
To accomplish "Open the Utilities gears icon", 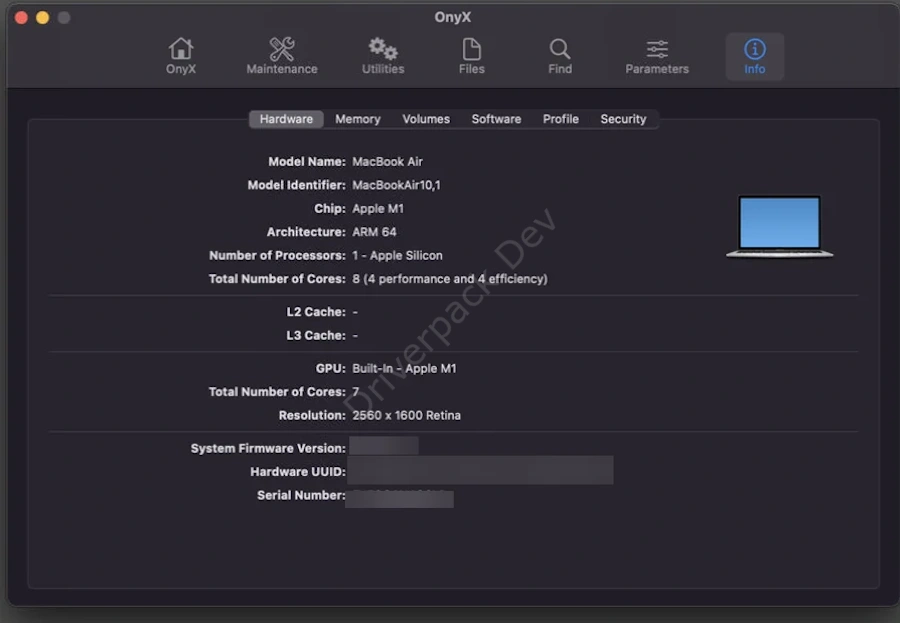I will (x=383, y=56).
